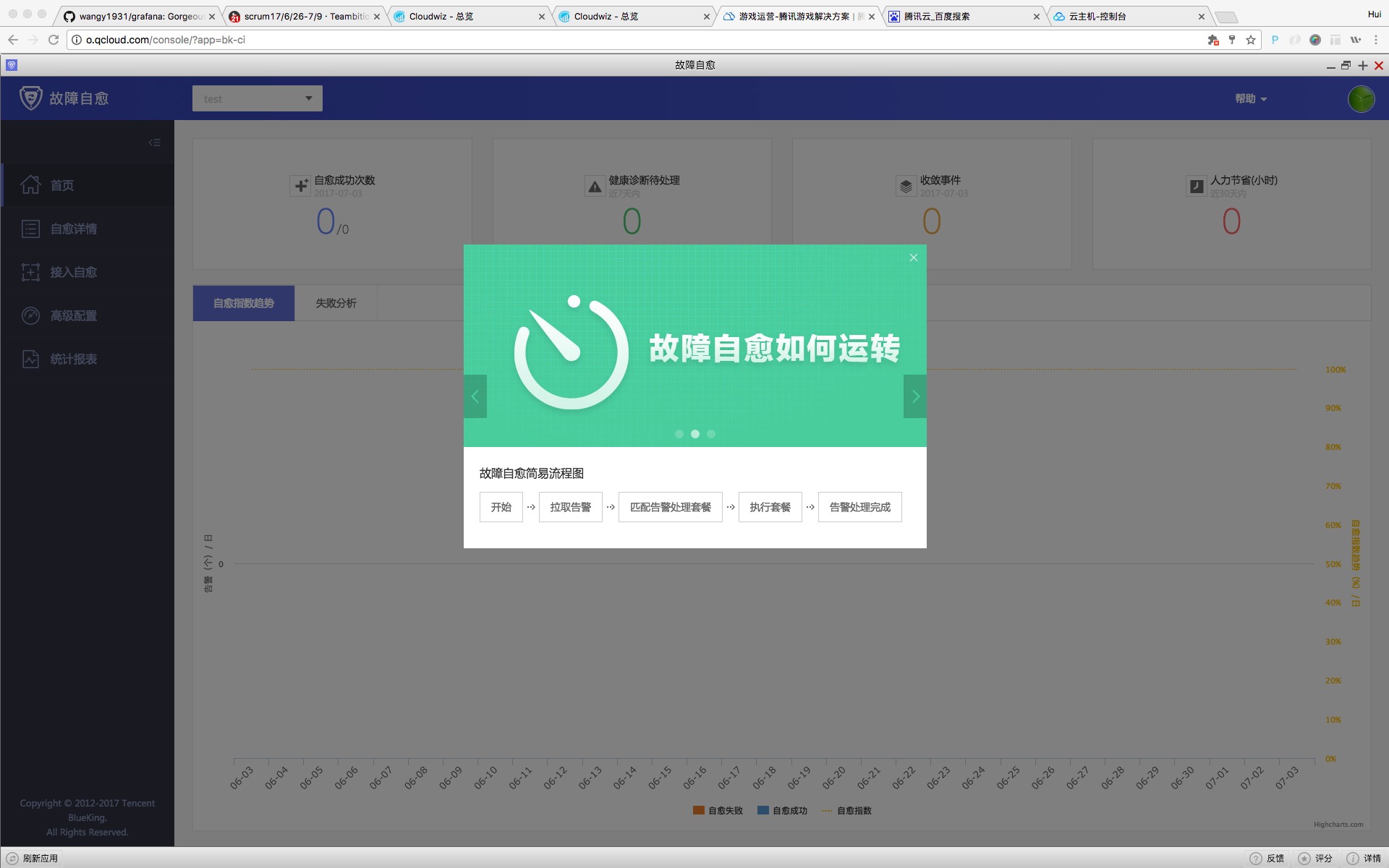Collapse the left sidebar menu icon
This screenshot has height=868, width=1389.
coord(154,142)
